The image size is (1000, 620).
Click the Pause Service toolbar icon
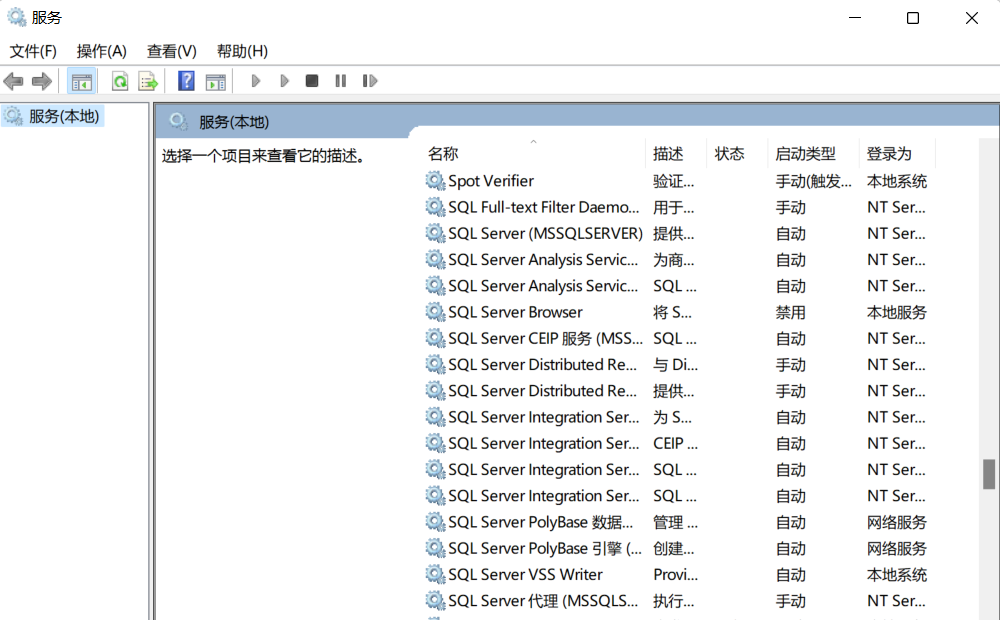pyautogui.click(x=341, y=81)
